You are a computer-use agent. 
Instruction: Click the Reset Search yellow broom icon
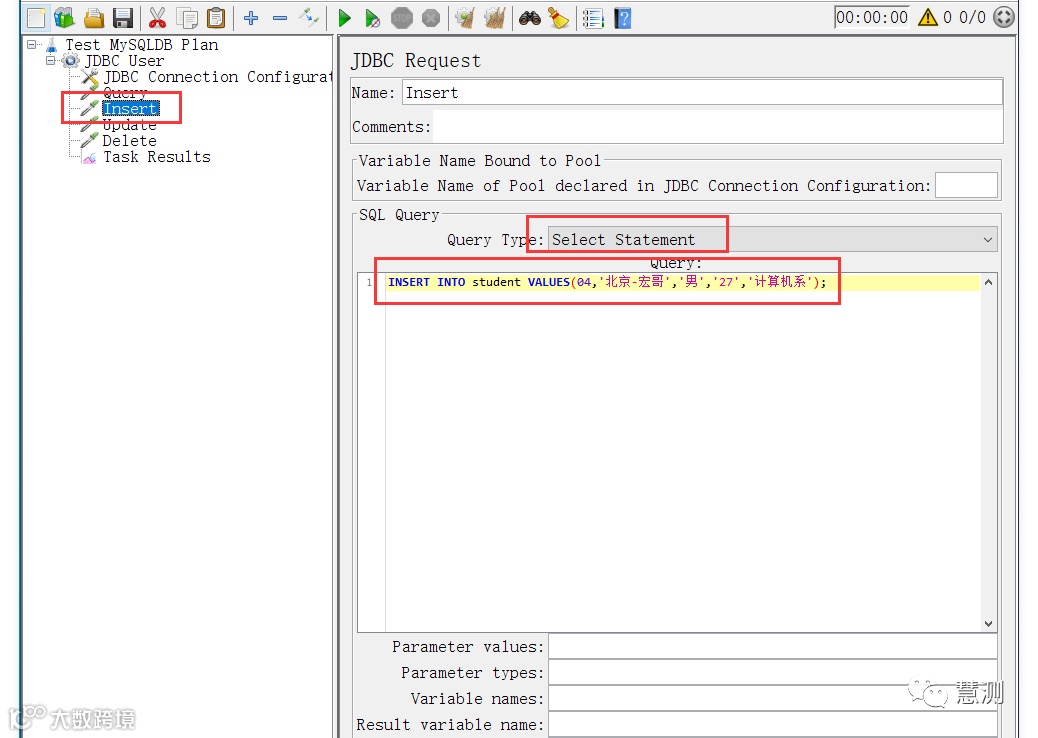tap(559, 18)
